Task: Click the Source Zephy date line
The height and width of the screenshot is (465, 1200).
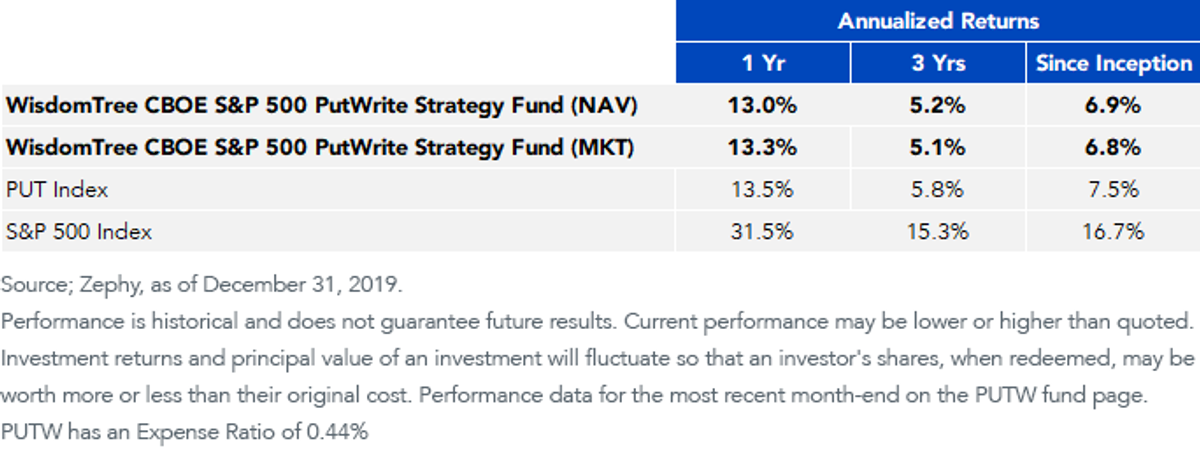Action: [x=202, y=284]
